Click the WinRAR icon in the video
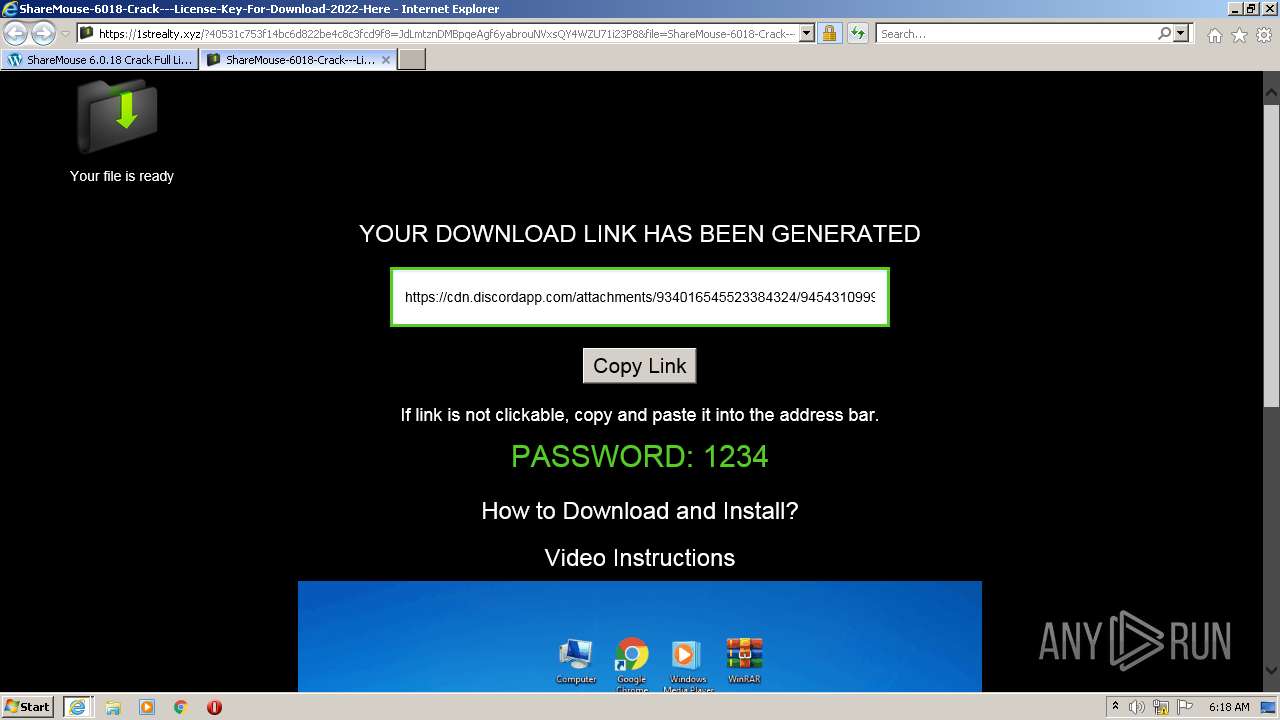The width and height of the screenshot is (1280, 720). pyautogui.click(x=744, y=661)
